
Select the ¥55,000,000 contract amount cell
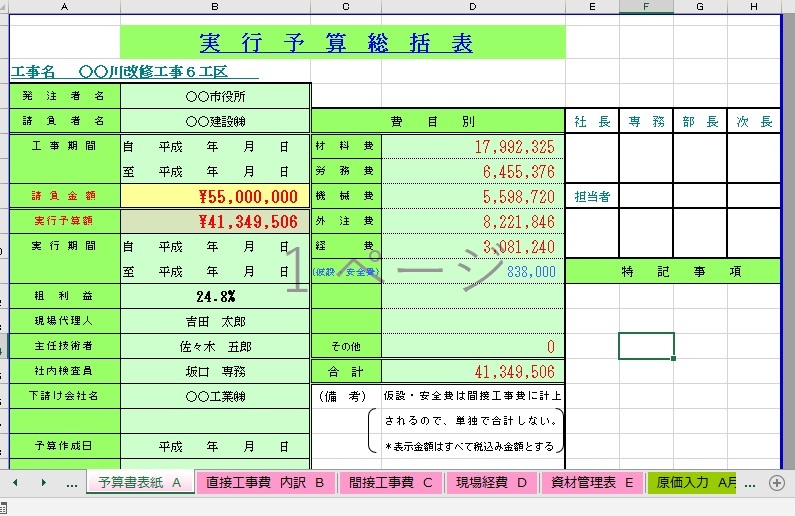(215, 196)
